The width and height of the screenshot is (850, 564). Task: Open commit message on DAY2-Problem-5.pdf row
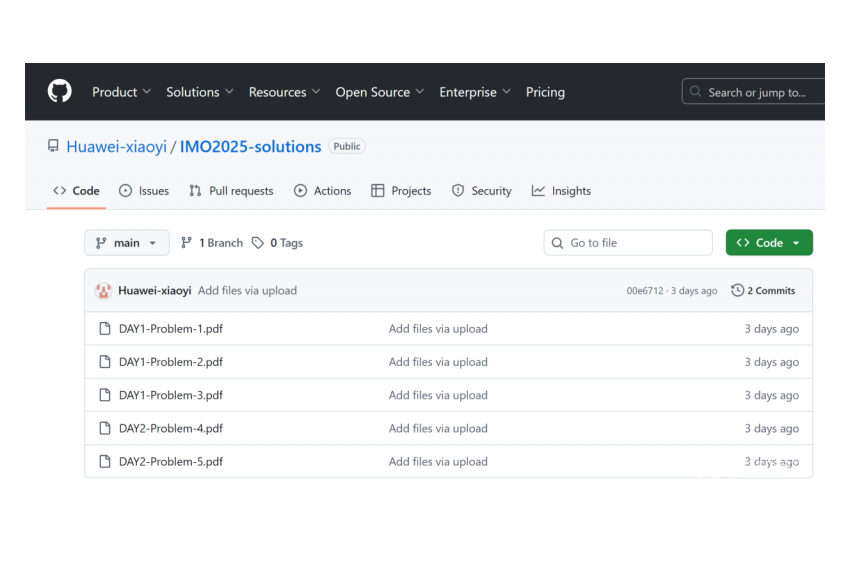[x=438, y=462]
